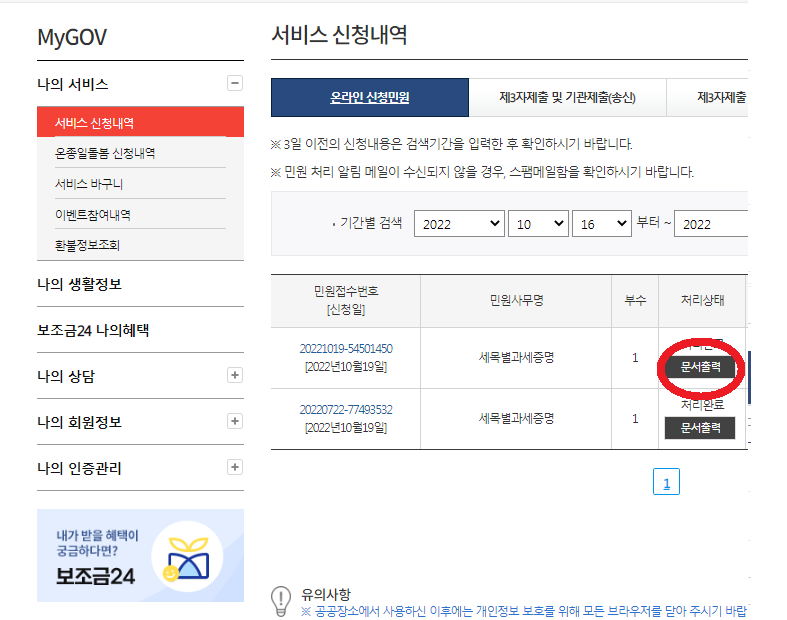Select 서비스 신청내역 in sidebar
The height and width of the screenshot is (620, 787).
coord(95,123)
